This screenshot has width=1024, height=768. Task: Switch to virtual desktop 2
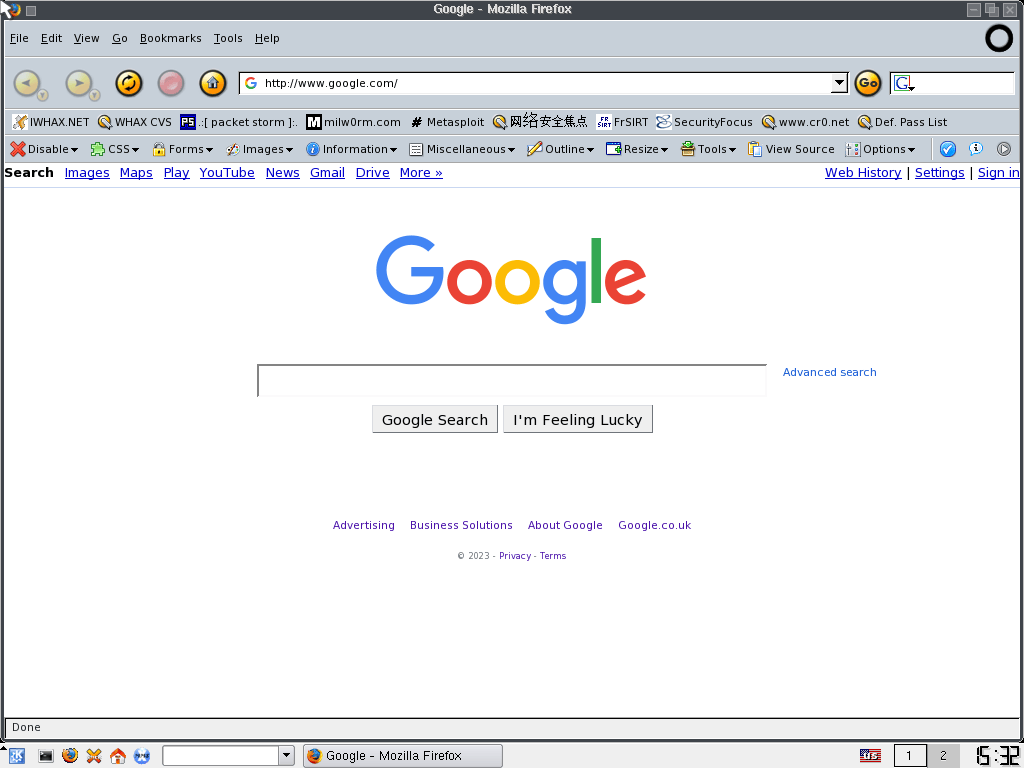[x=943, y=756]
